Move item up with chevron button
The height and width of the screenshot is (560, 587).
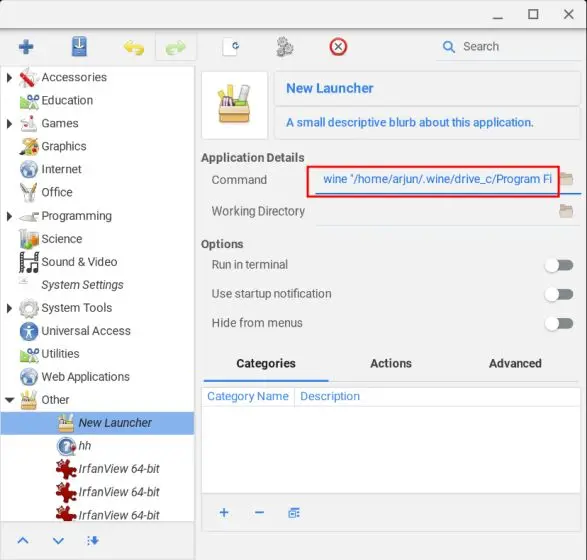[23, 541]
